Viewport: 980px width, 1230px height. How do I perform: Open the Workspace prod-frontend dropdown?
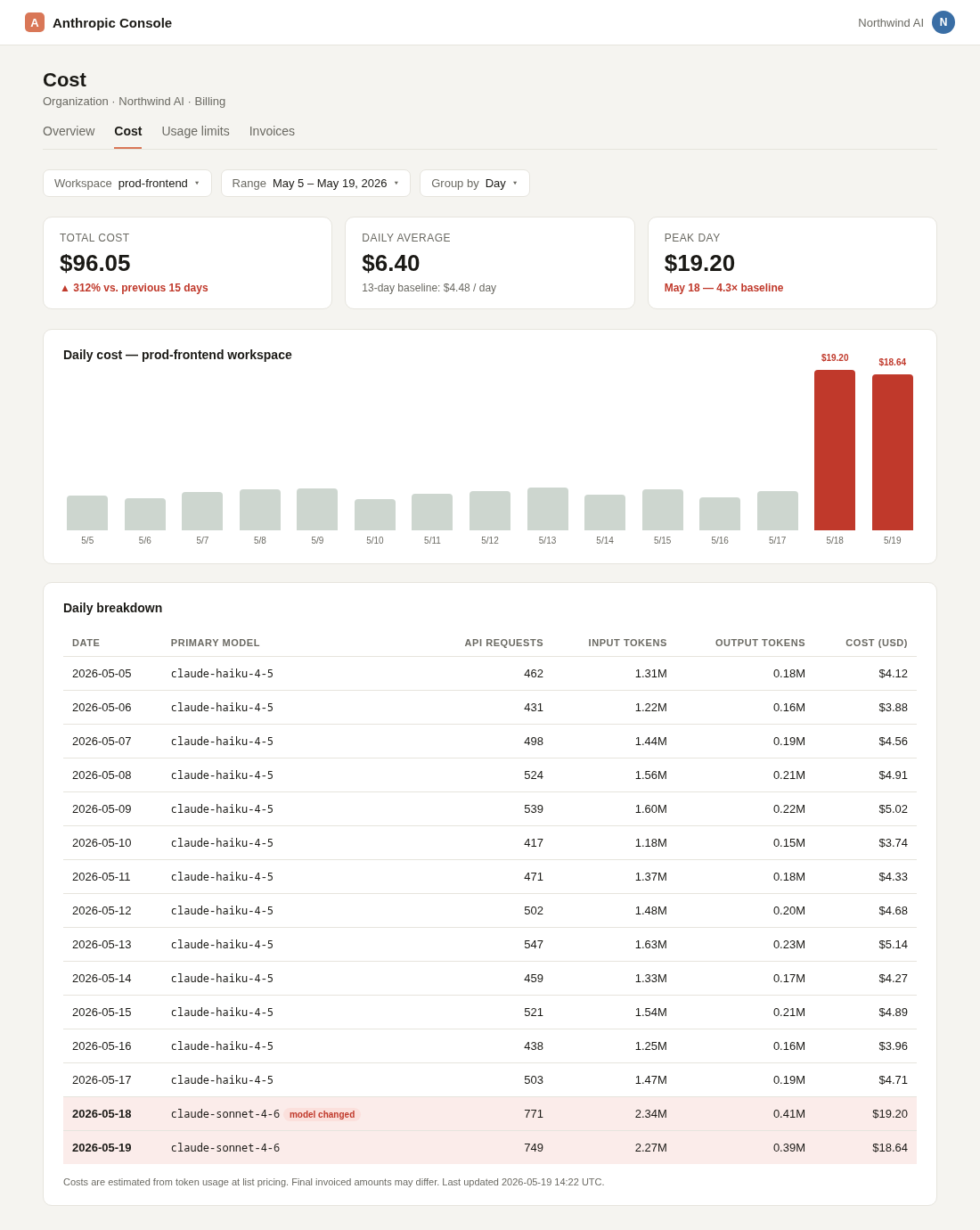coord(127,183)
